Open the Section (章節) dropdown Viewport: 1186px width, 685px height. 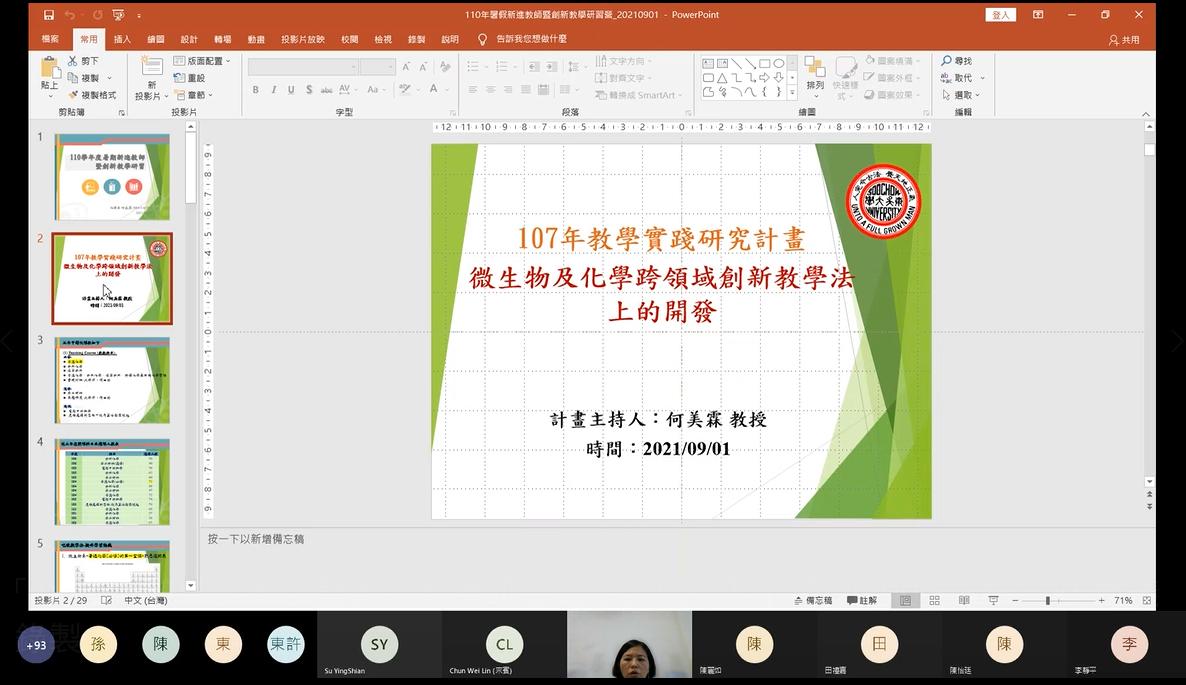pos(196,94)
